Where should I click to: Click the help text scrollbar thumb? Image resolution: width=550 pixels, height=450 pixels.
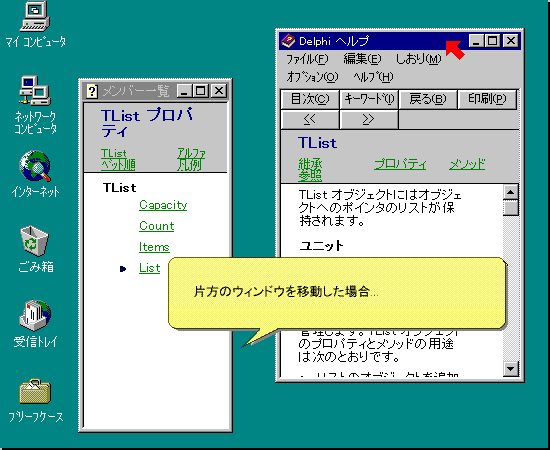[x=510, y=207]
